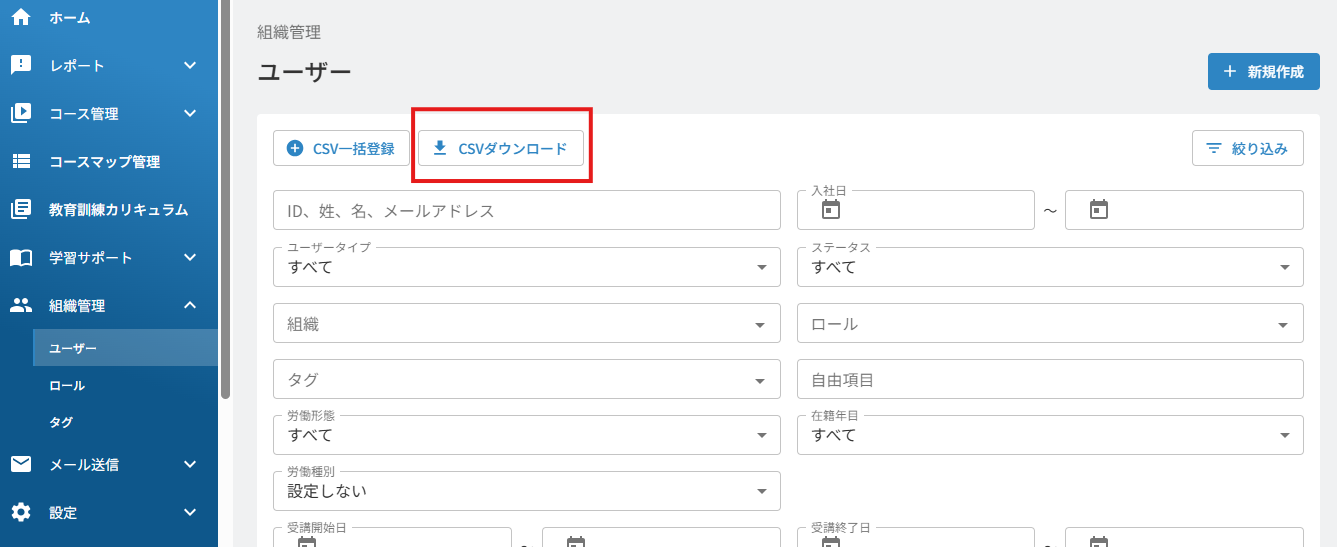This screenshot has width=1337, height=547.
Task: Click the 絞り込み button
Action: 1247,148
